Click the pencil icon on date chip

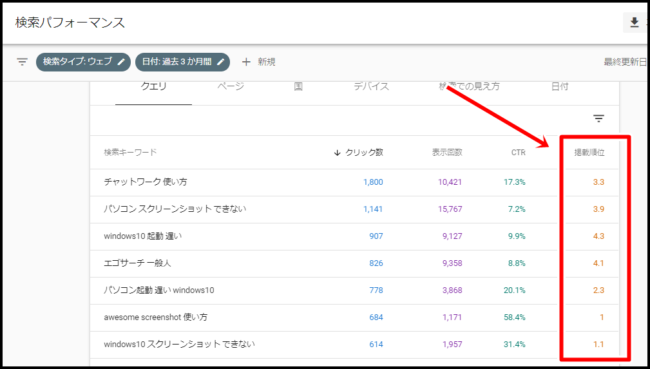coord(221,62)
